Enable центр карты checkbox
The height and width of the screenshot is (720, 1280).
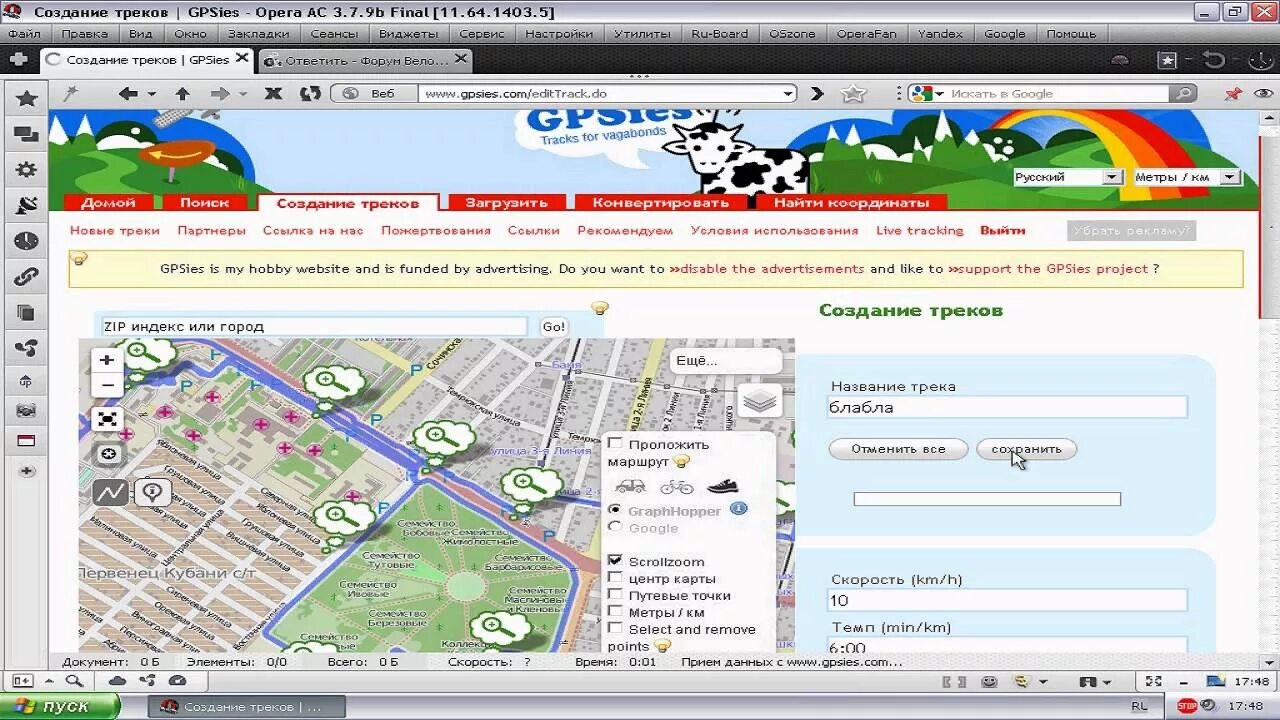[x=615, y=578]
